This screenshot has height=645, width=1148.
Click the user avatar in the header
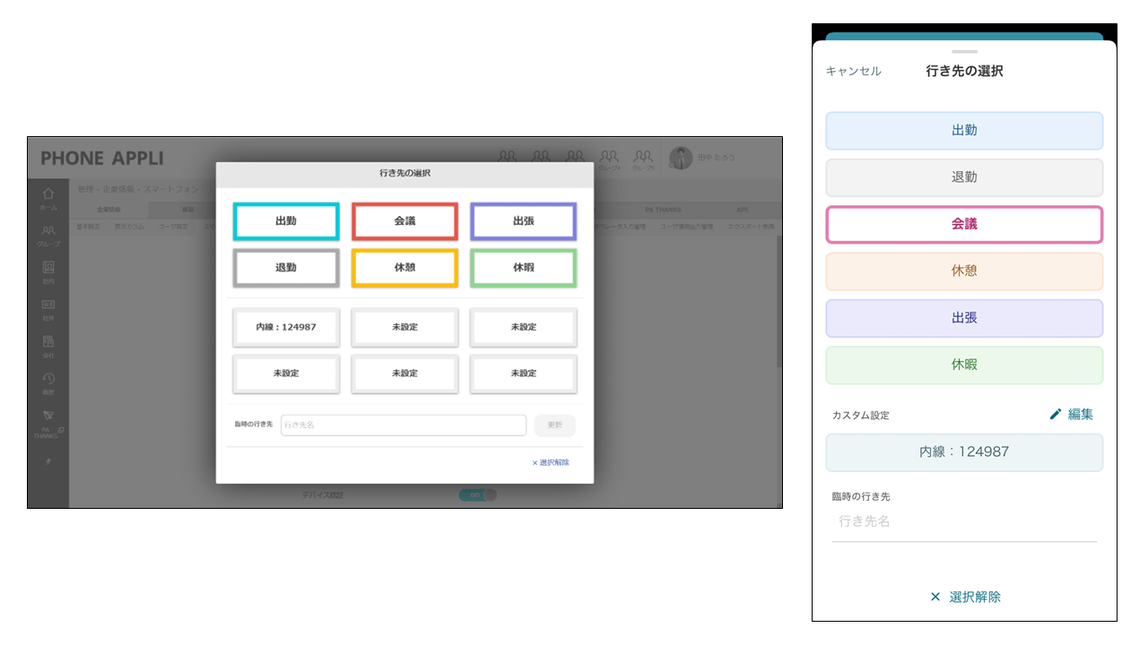(x=681, y=157)
